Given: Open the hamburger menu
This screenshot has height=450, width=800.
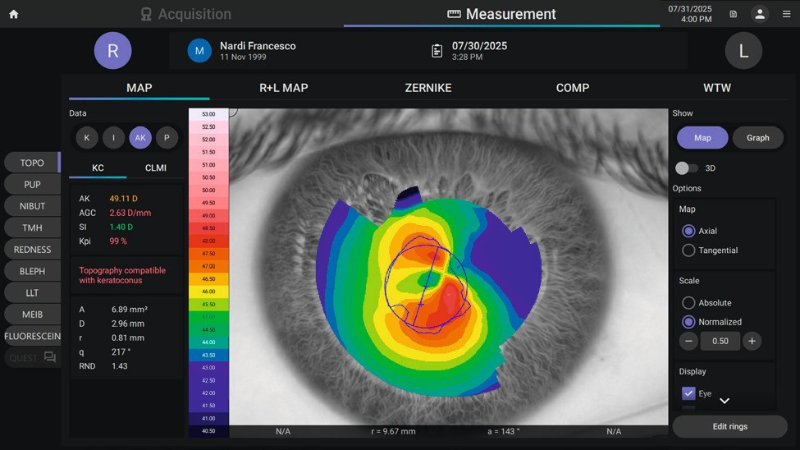Looking at the screenshot, I should click(x=786, y=14).
